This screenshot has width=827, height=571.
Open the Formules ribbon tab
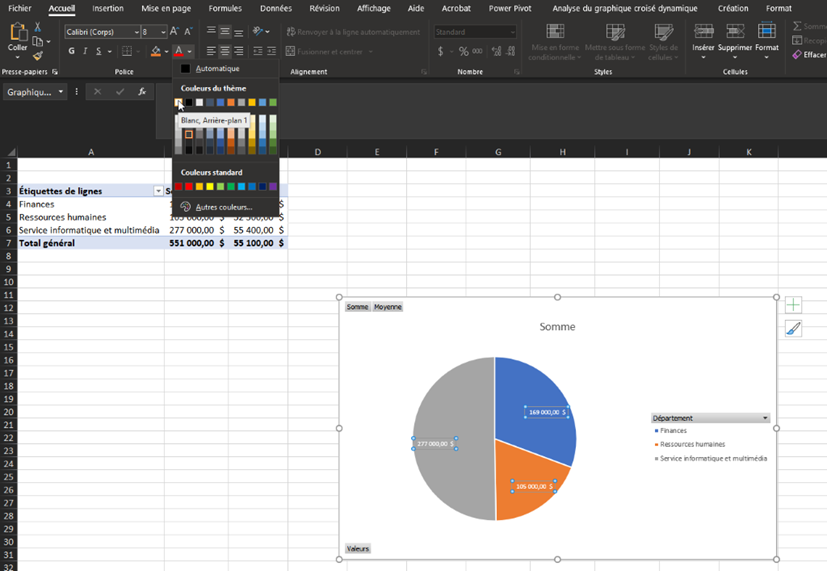pos(225,8)
